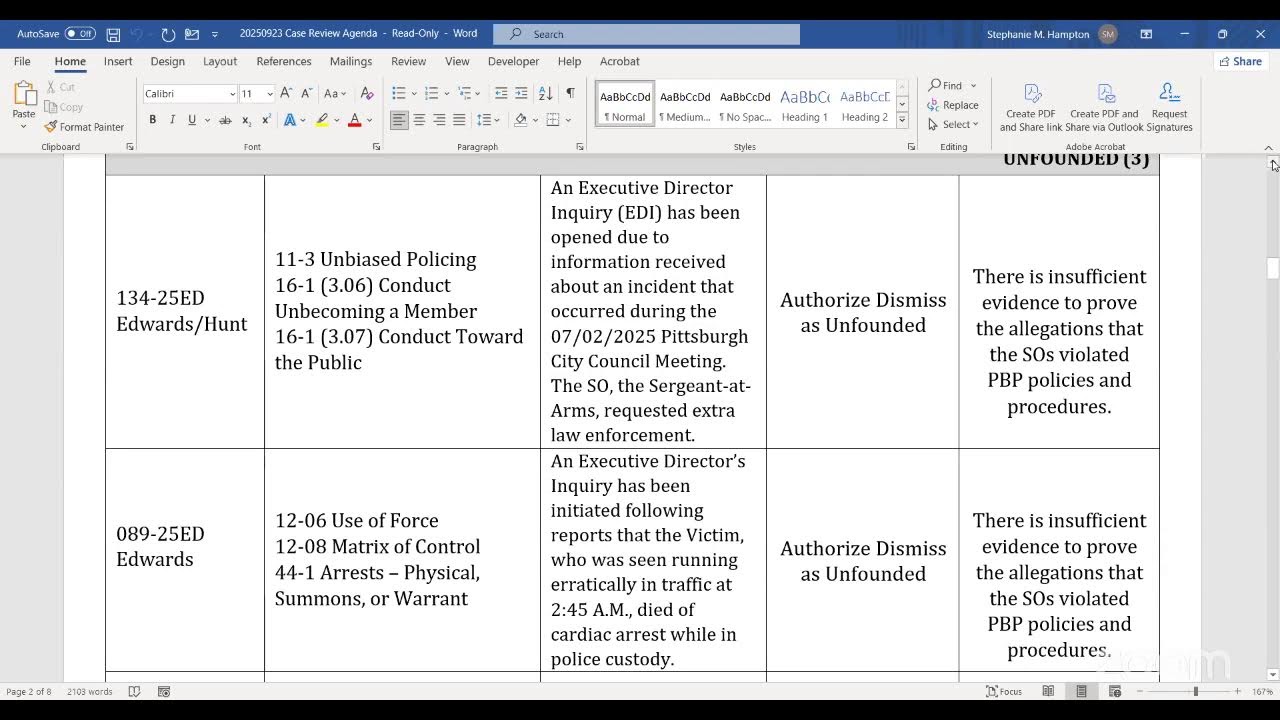The image size is (1280, 720).
Task: Click the Replace button
Action: point(954,105)
